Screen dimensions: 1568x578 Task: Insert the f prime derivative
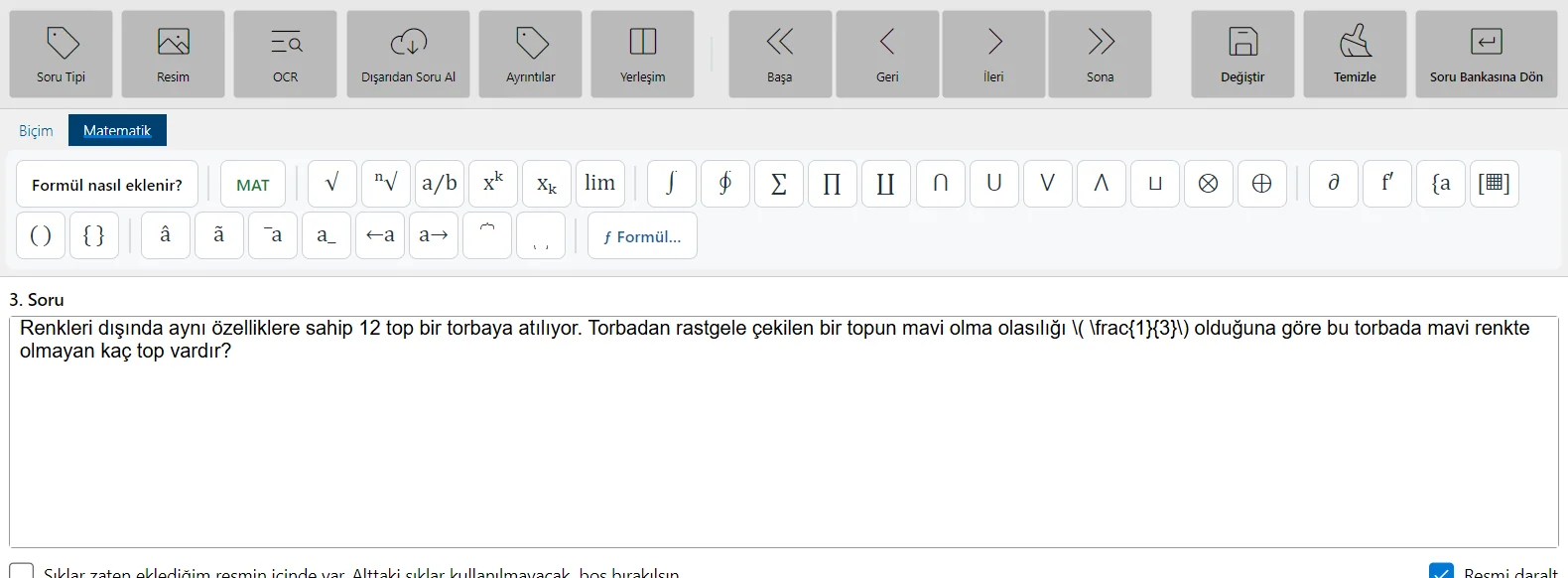1387,184
